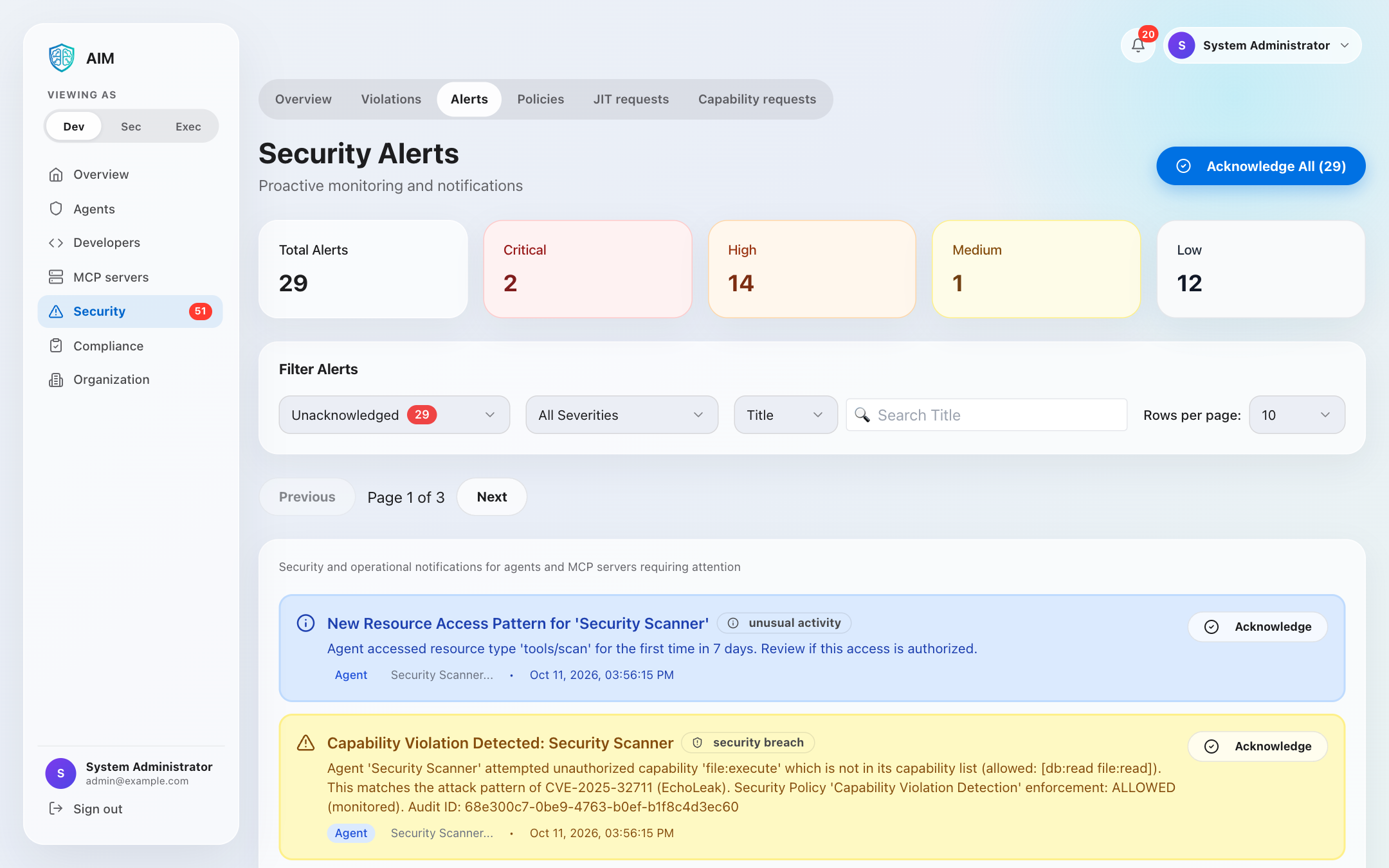The width and height of the screenshot is (1389, 868).
Task: Open 'Capability Violation Detected: Security Scanner' title
Action: [500, 743]
